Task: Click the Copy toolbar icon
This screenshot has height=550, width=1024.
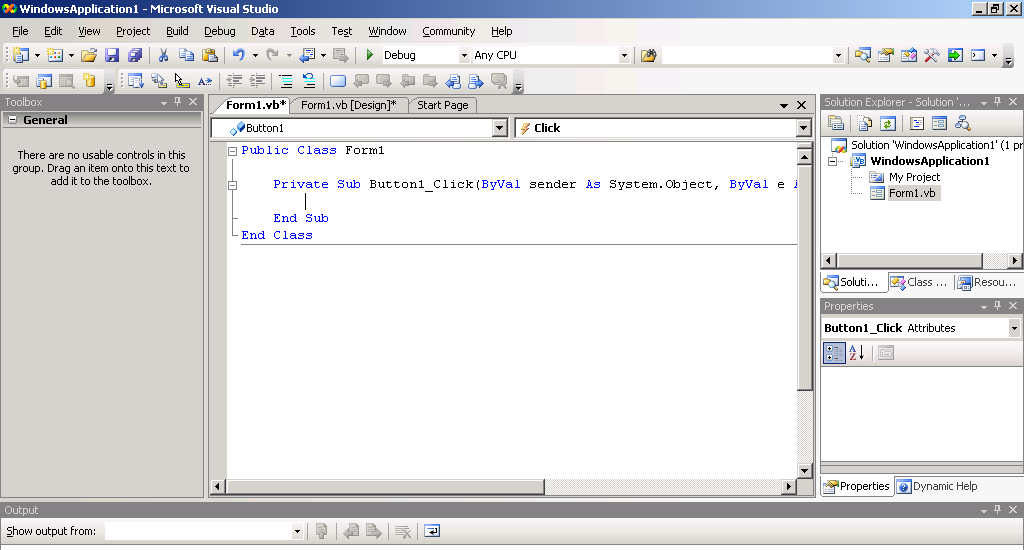Action: (186, 56)
